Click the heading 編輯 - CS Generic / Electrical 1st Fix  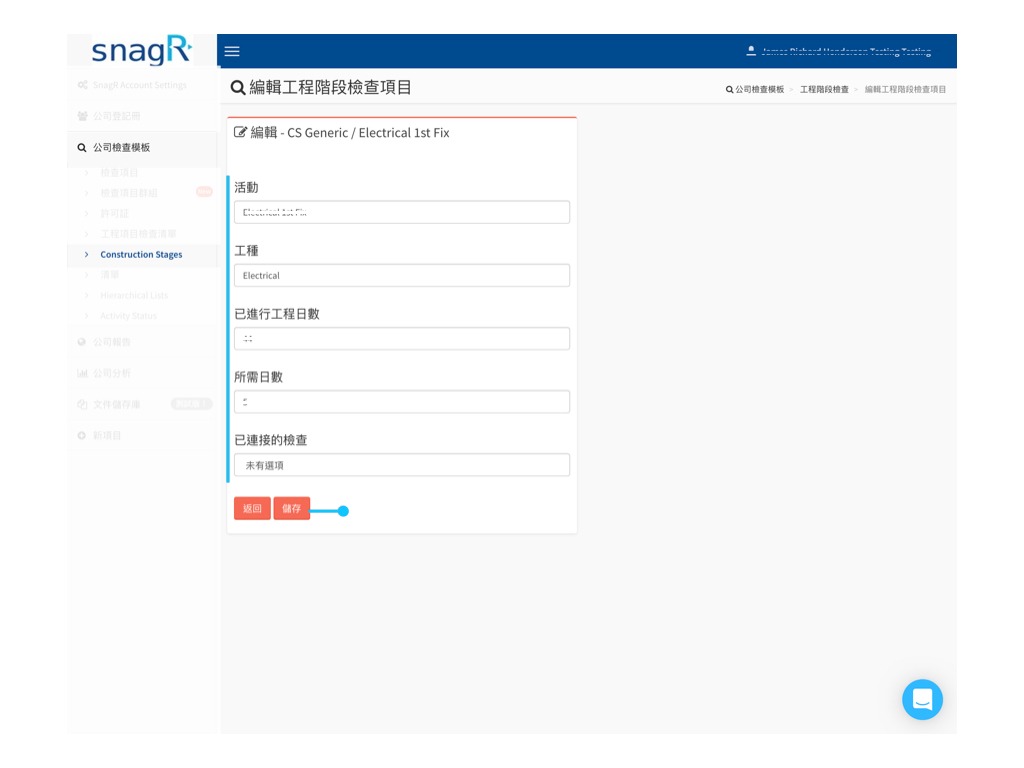(350, 133)
